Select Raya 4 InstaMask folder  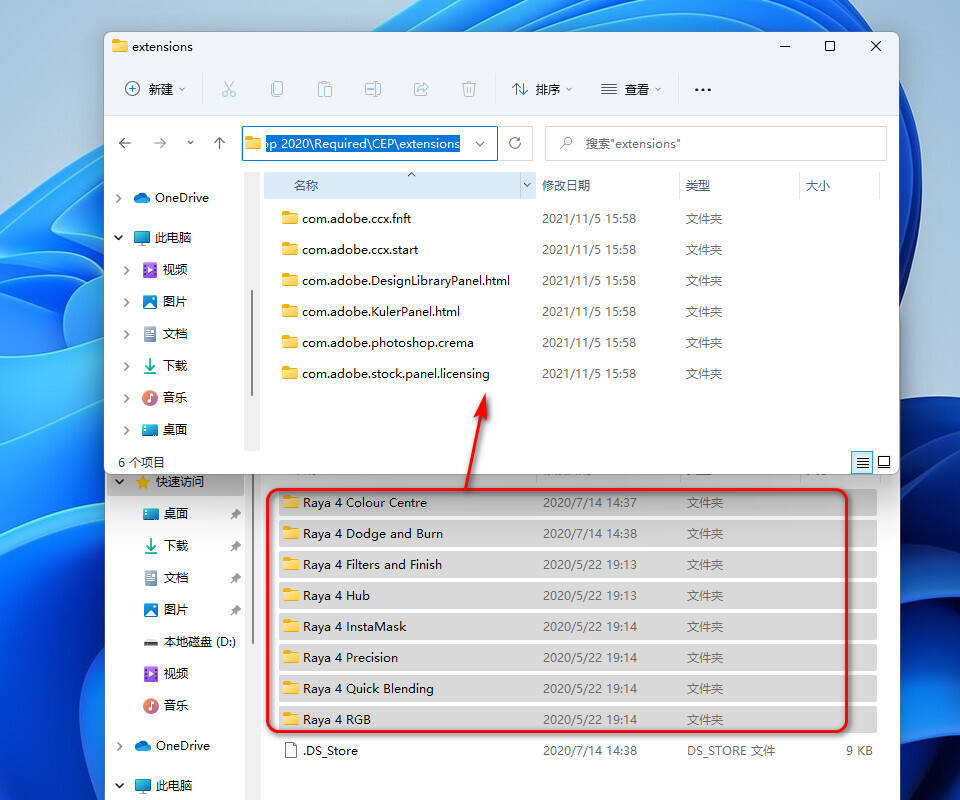(x=354, y=627)
